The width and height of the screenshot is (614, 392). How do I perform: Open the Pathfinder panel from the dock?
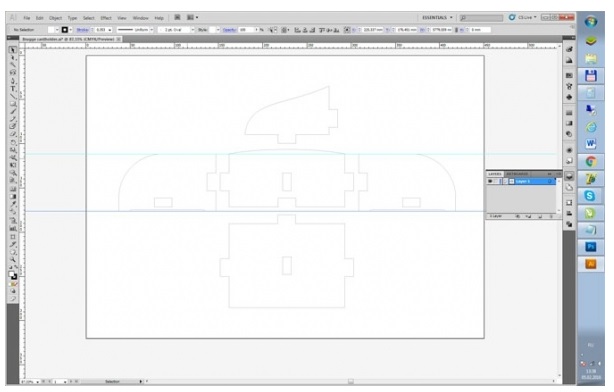coord(569,224)
